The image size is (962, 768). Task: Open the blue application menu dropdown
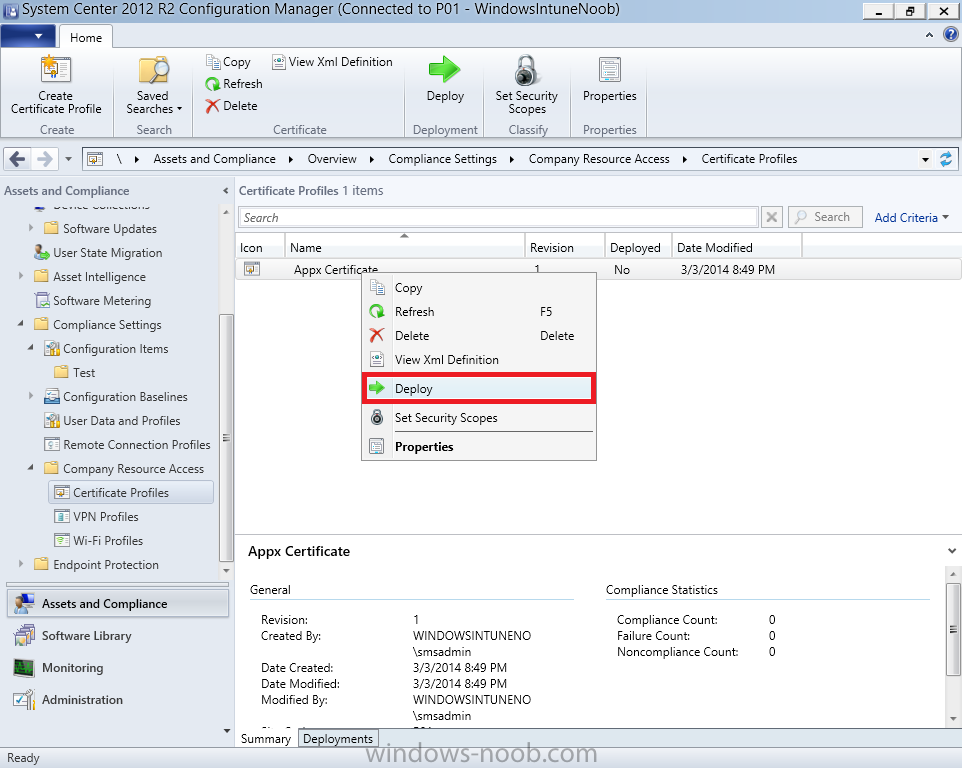29,36
